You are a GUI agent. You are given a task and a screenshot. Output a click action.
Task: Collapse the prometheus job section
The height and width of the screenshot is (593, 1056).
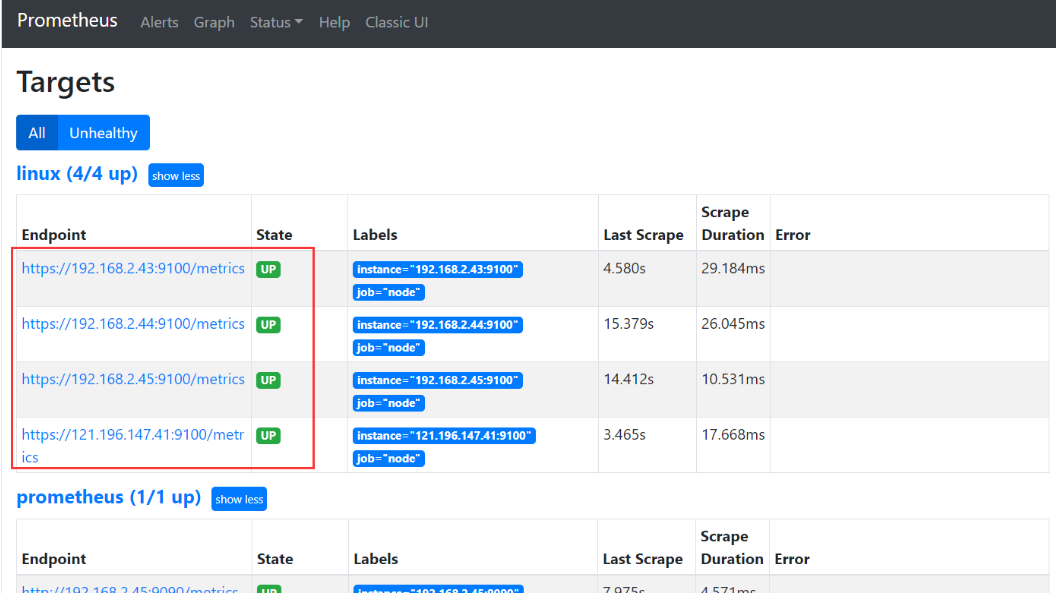(239, 498)
